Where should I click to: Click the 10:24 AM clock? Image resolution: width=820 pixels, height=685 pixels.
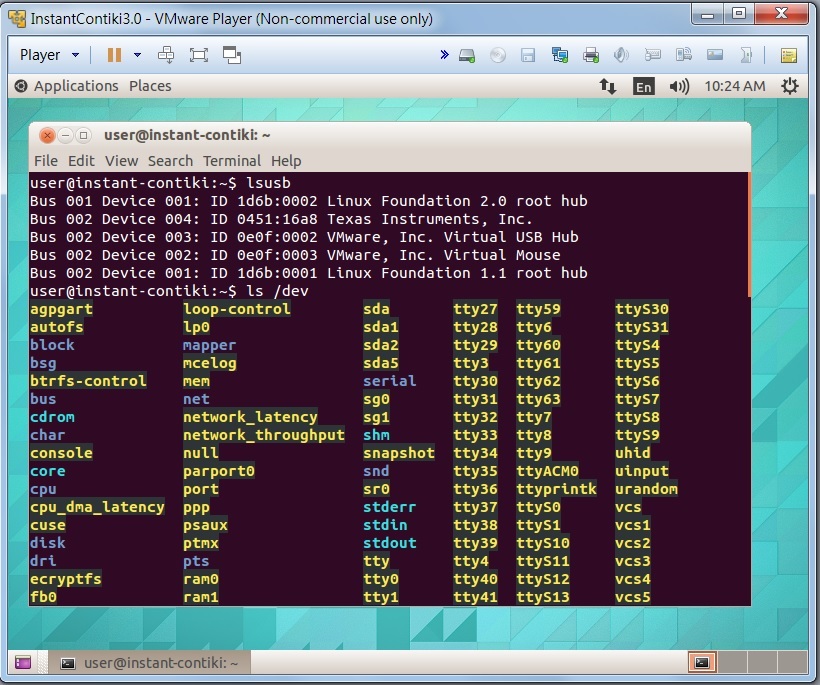click(735, 86)
